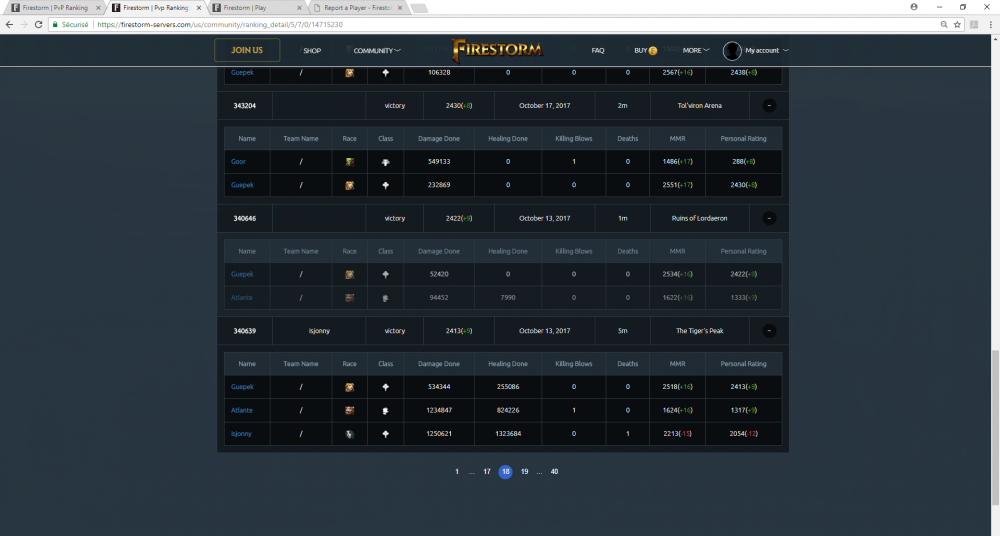Screen dimensions: 1000x536
Task: Click Atlante's race icon in match 340639
Action: click(349, 410)
